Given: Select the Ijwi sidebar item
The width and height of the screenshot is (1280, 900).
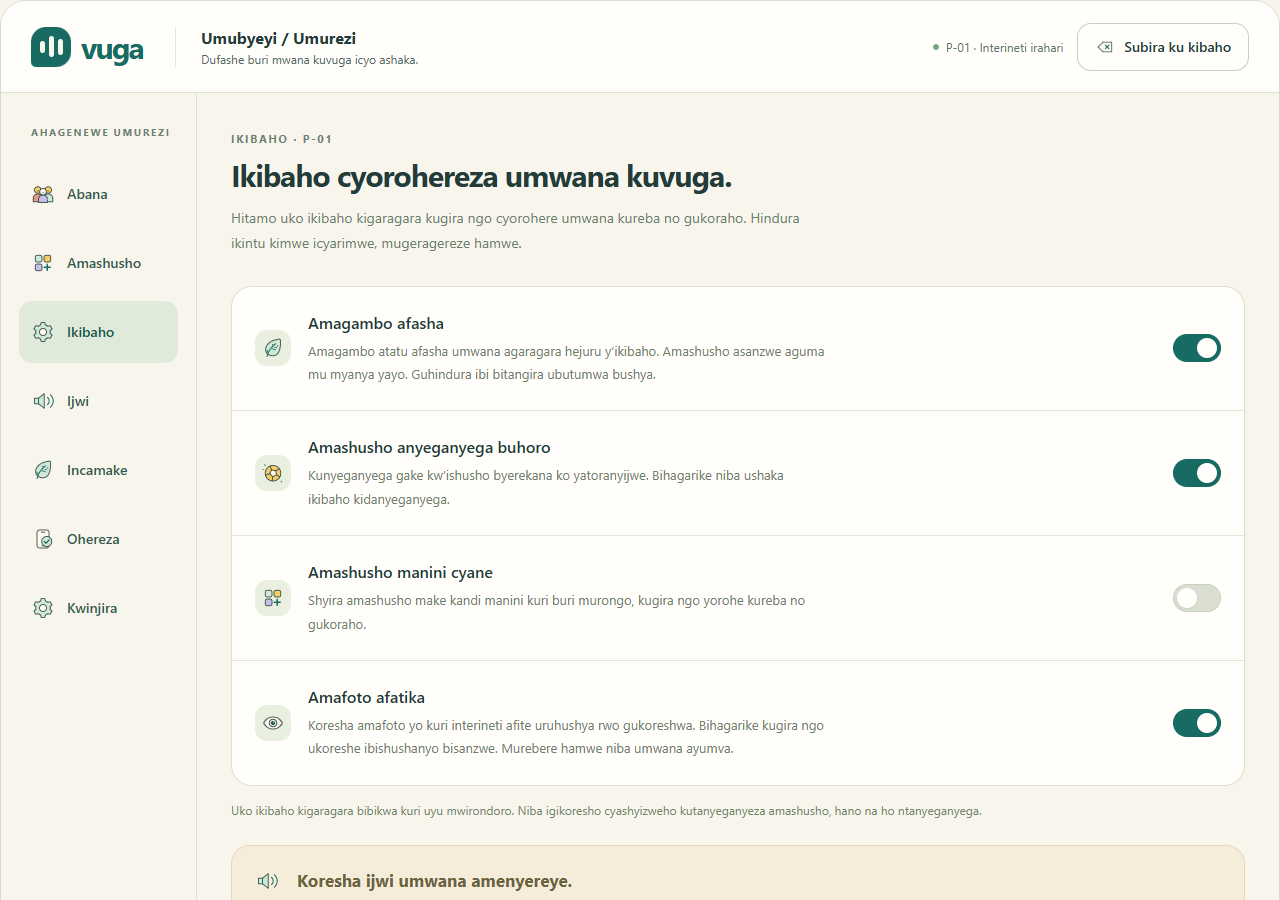Looking at the screenshot, I should [98, 401].
